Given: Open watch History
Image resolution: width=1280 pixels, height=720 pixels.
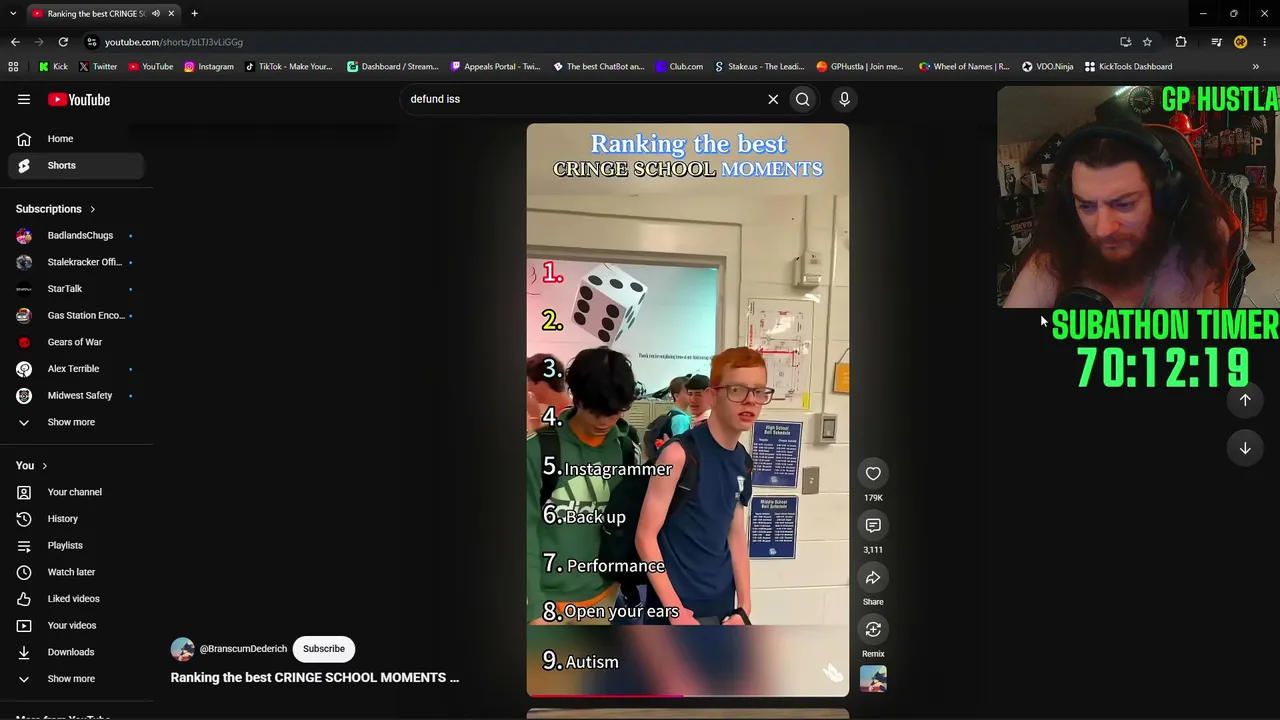Looking at the screenshot, I should pyautogui.click(x=76, y=519).
